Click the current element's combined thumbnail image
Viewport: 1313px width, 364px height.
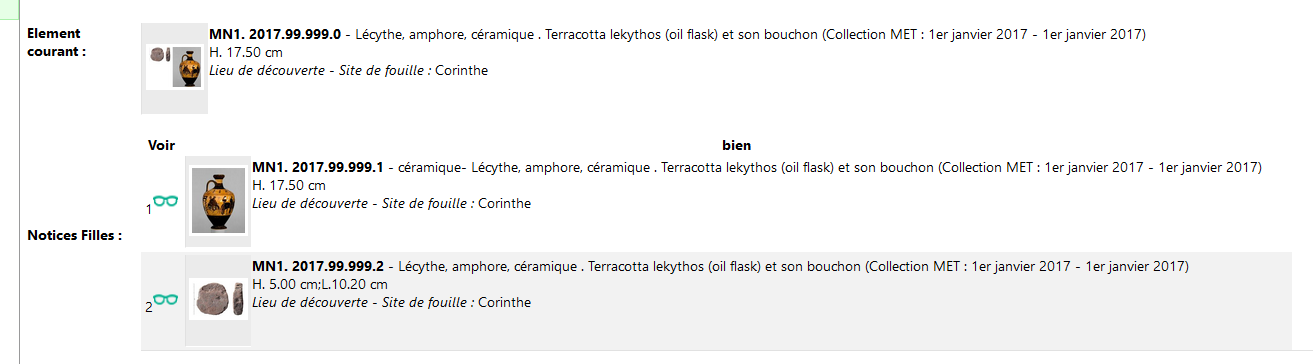coord(174,67)
